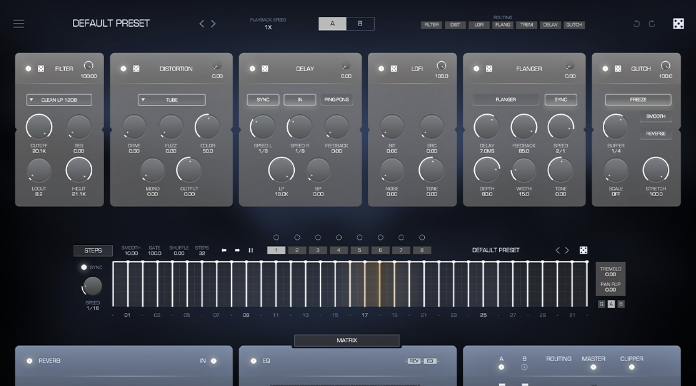The height and width of the screenshot is (386, 696).
Task: Toggle the Filter module power
Action: click(28, 69)
